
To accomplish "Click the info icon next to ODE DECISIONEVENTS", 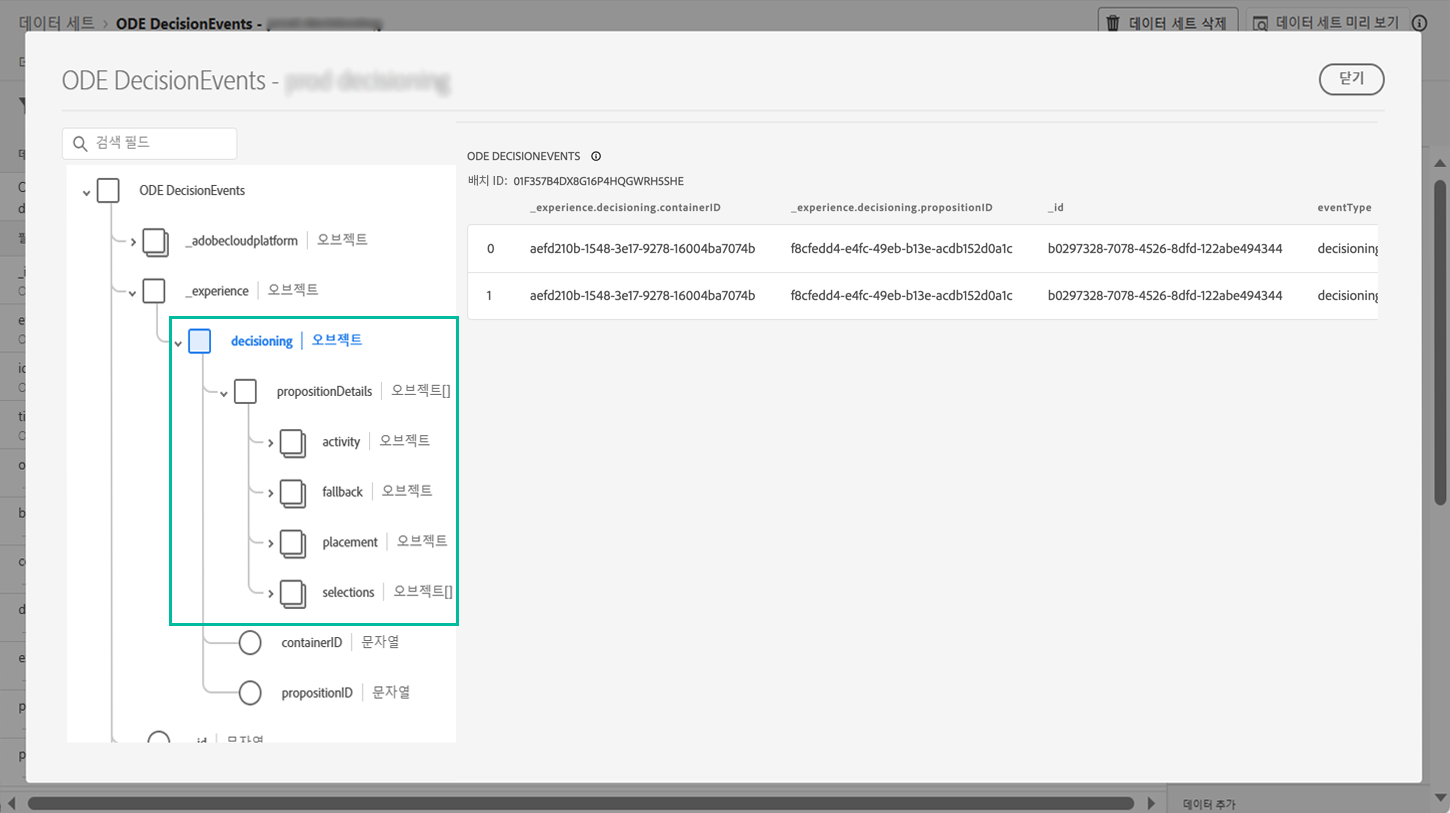I will (x=596, y=156).
